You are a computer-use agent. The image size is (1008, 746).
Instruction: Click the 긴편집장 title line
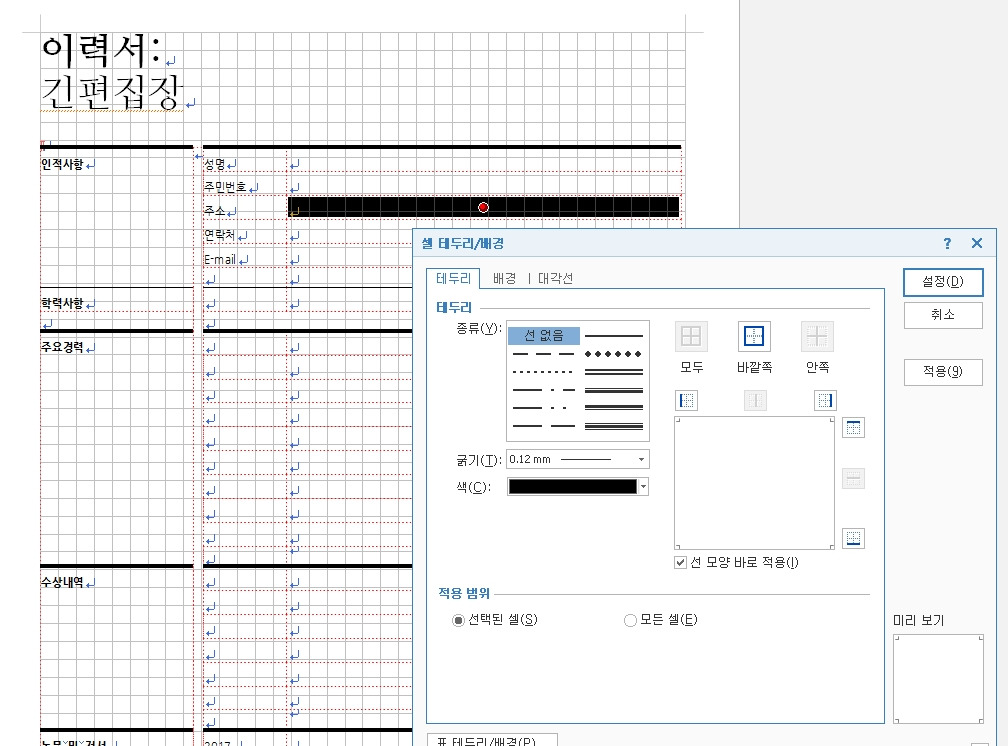(x=112, y=92)
